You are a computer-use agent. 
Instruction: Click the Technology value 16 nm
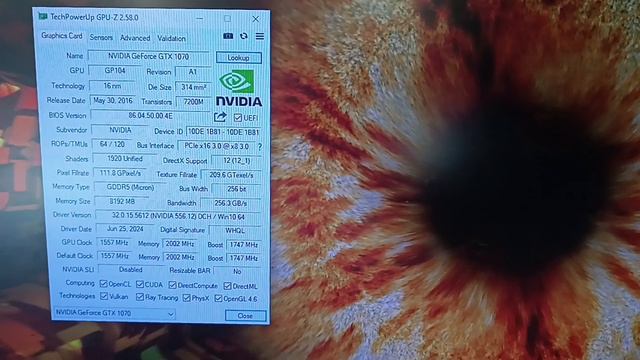point(112,86)
